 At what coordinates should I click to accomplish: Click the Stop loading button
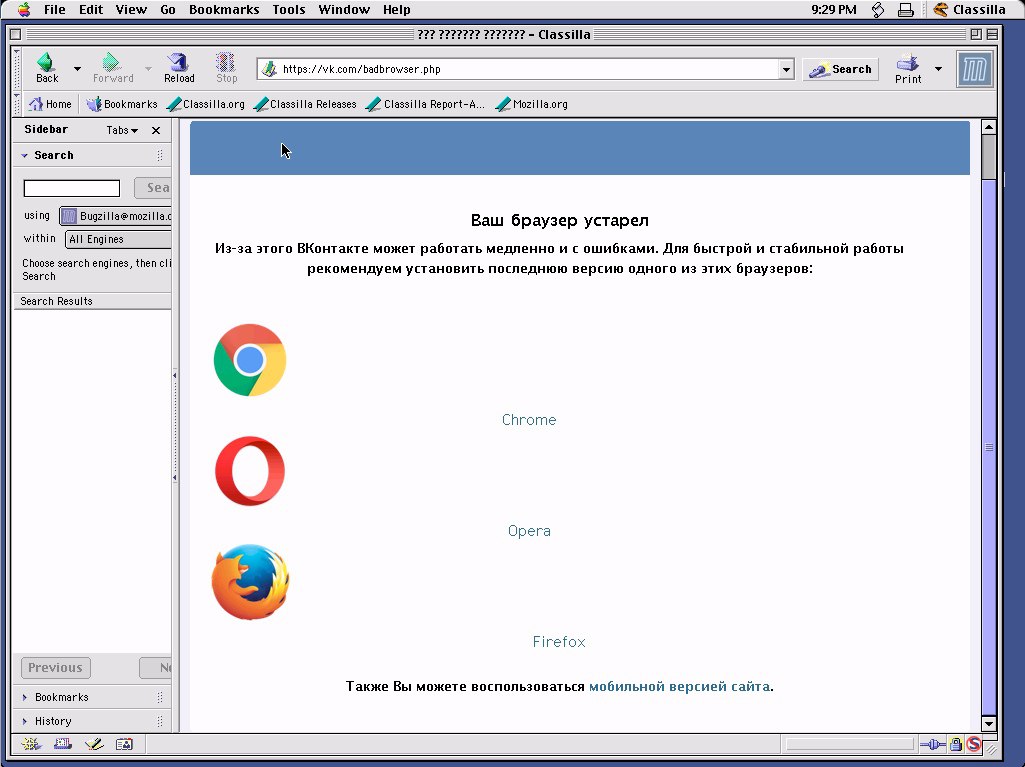226,68
